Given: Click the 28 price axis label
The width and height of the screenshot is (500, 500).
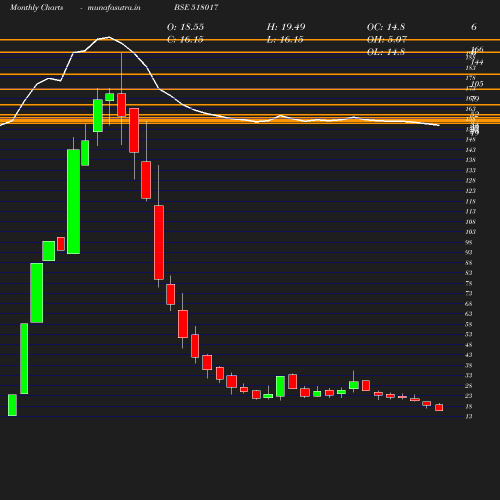Looking at the screenshot, I should [x=469, y=386].
